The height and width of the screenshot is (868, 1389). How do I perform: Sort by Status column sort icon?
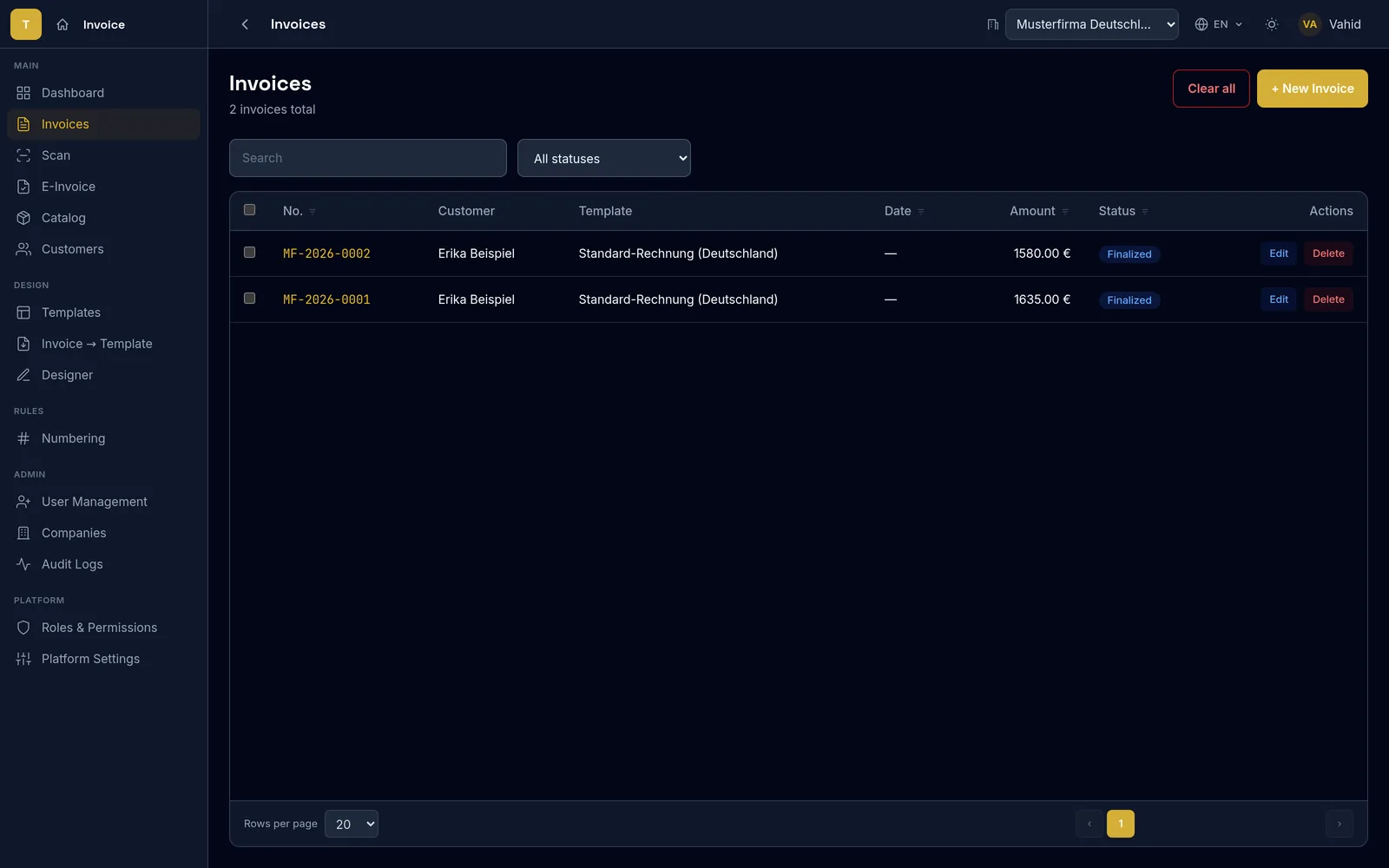tap(1145, 212)
